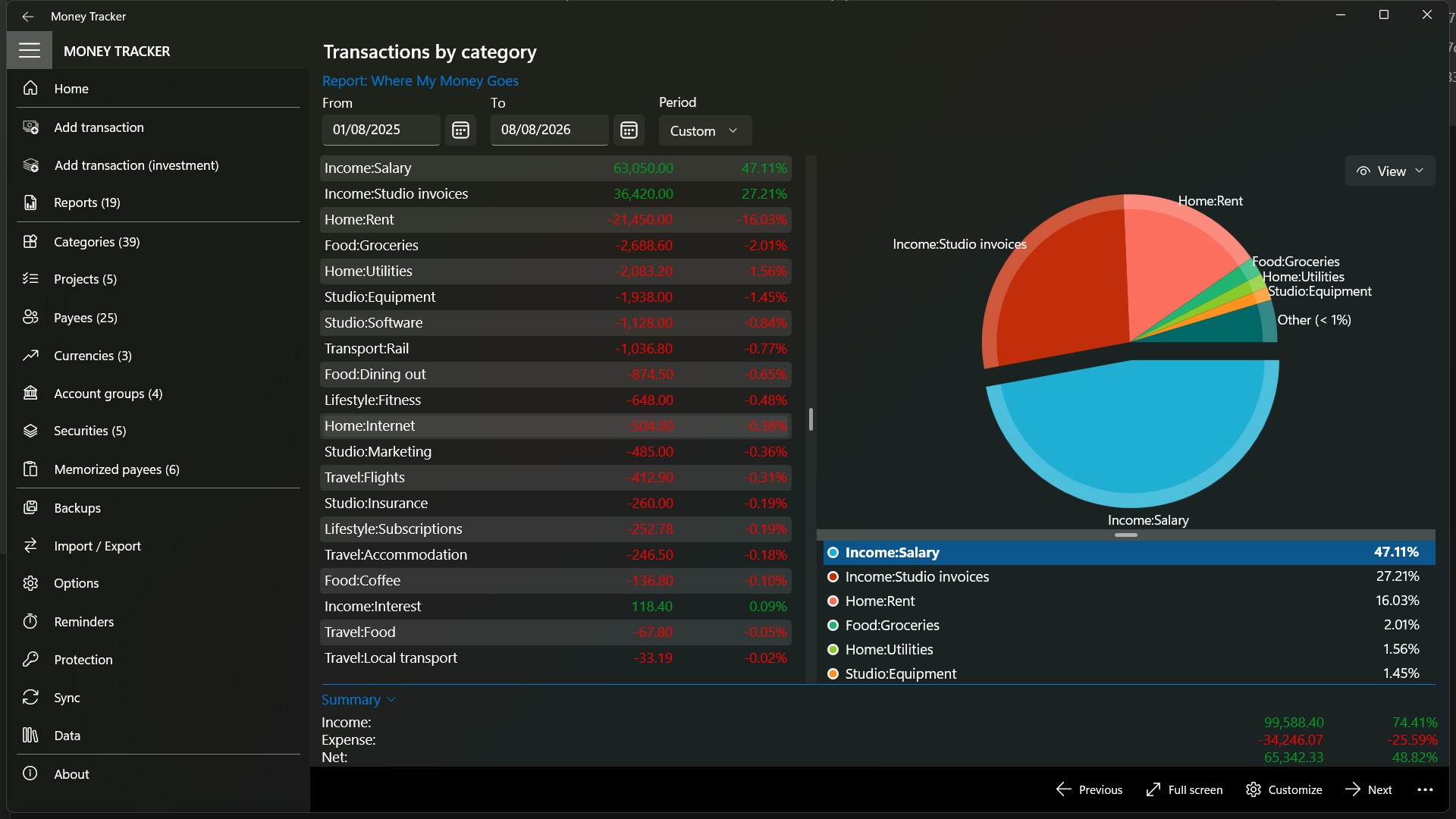1456x819 pixels.
Task: Open the more options ellipsis menu
Action: click(1425, 789)
